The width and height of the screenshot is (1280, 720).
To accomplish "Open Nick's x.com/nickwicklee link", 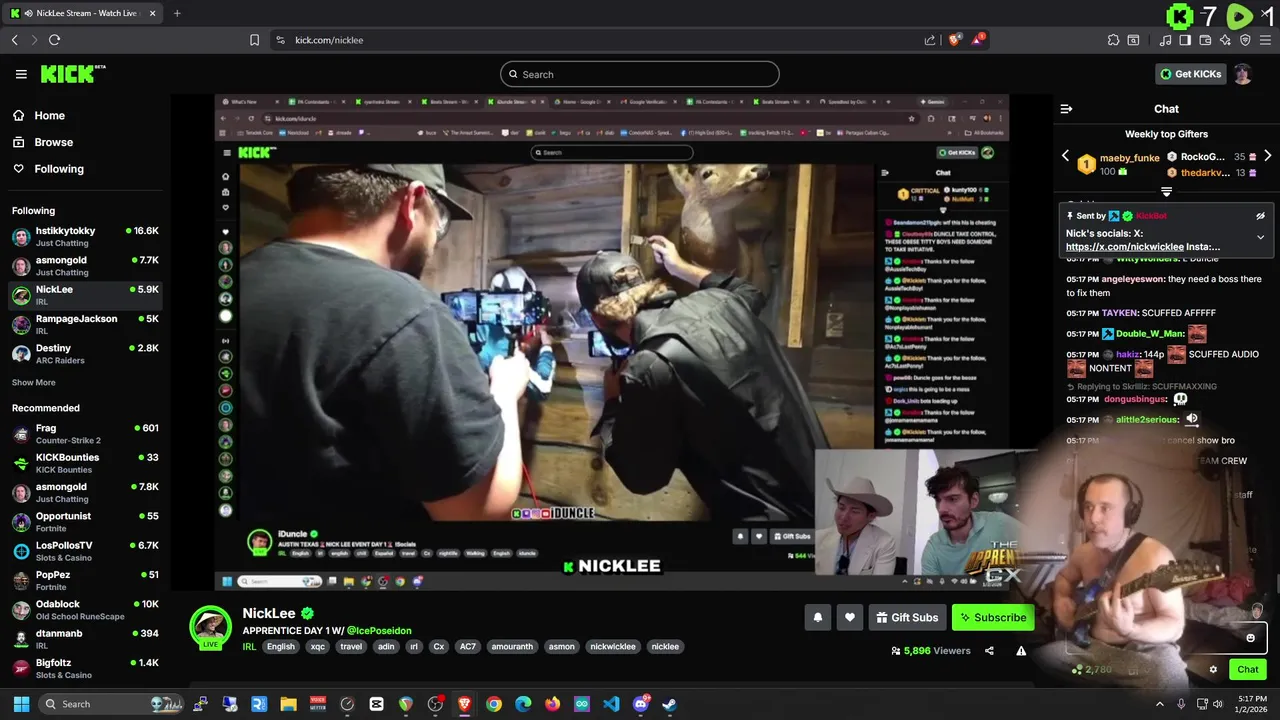I will (x=1125, y=247).
